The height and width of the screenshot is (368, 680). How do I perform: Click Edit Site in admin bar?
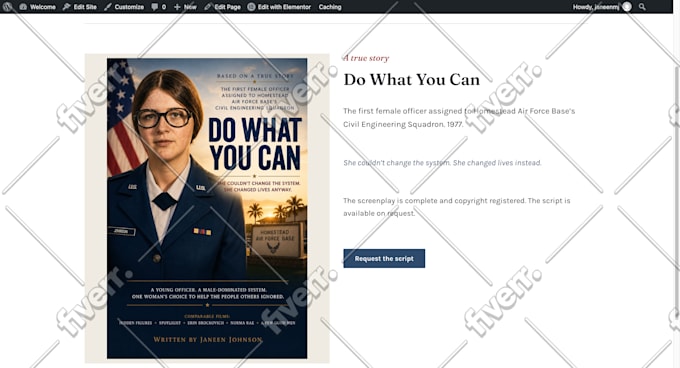coord(80,7)
